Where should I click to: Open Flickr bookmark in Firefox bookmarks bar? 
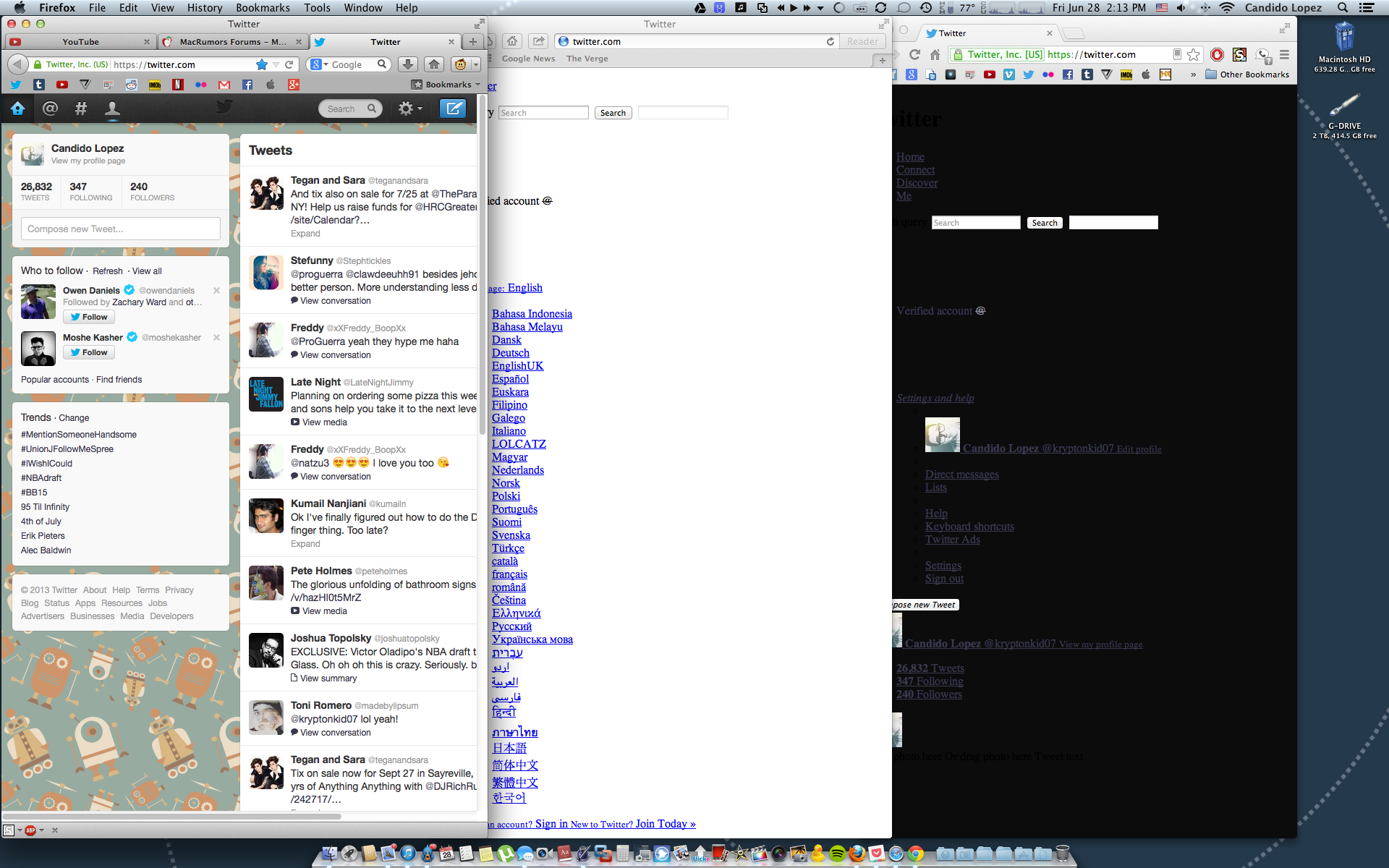(x=201, y=85)
